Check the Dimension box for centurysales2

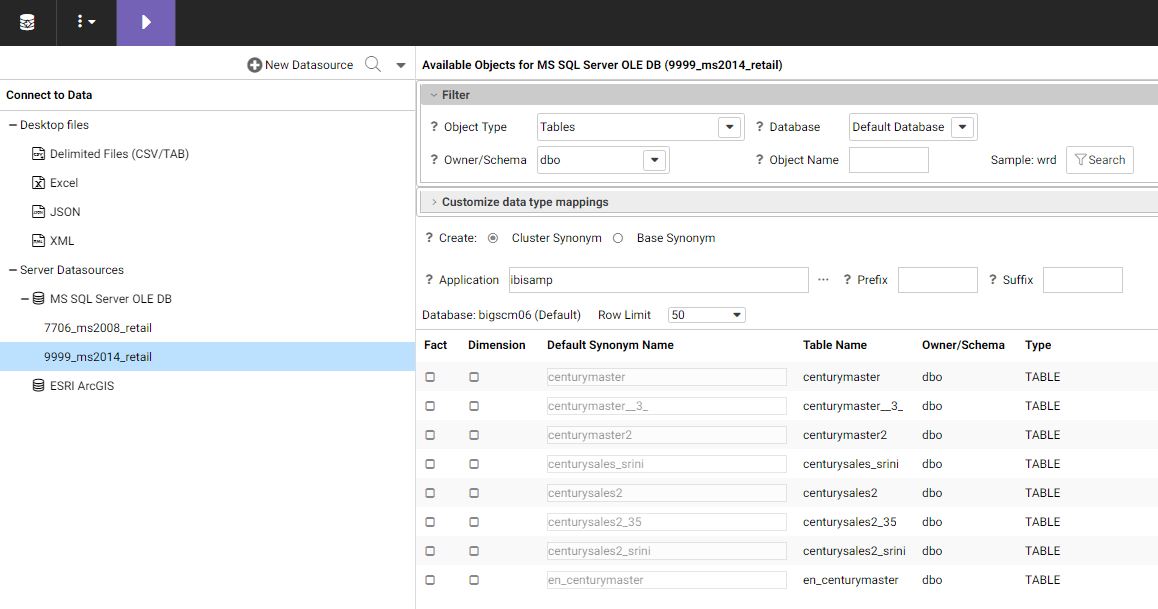(474, 493)
